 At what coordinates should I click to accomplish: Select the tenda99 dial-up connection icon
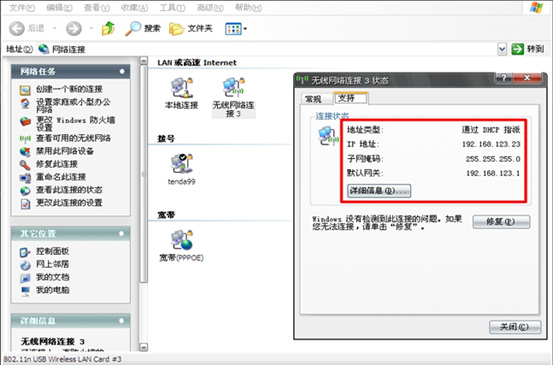[x=182, y=164]
